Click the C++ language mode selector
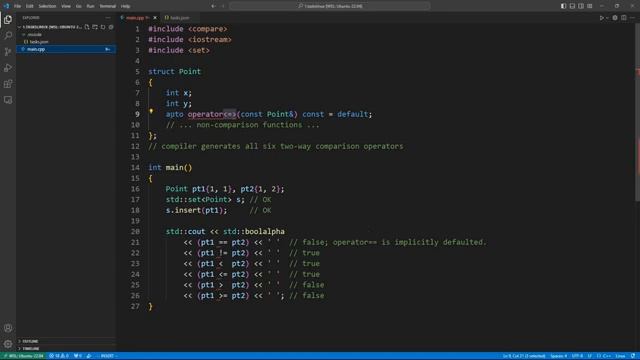Viewport: 640px width, 360px height. coord(604,356)
